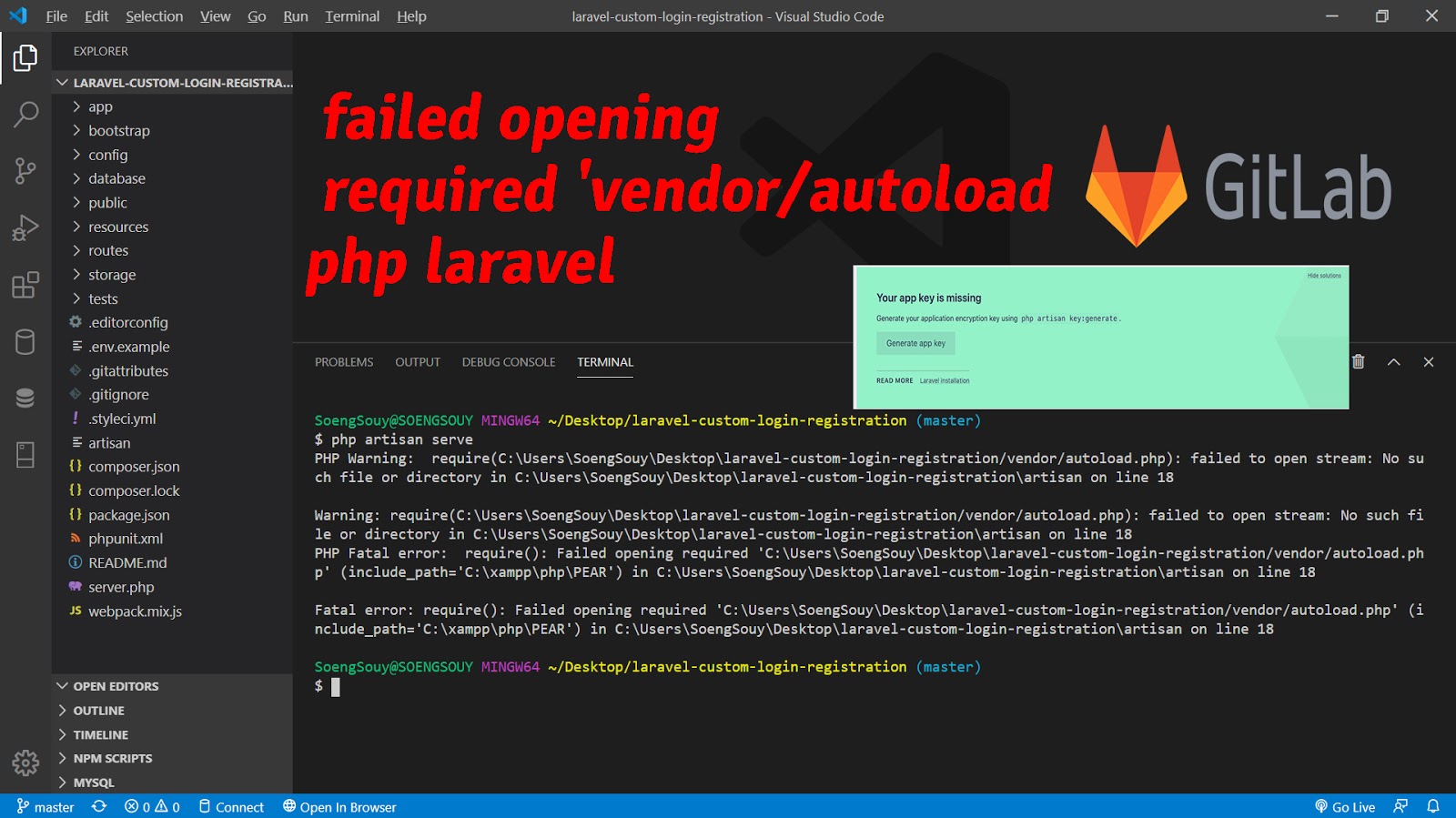Maximize the terminal panel with the up chevron
The height and width of the screenshot is (818, 1456).
1393,362
